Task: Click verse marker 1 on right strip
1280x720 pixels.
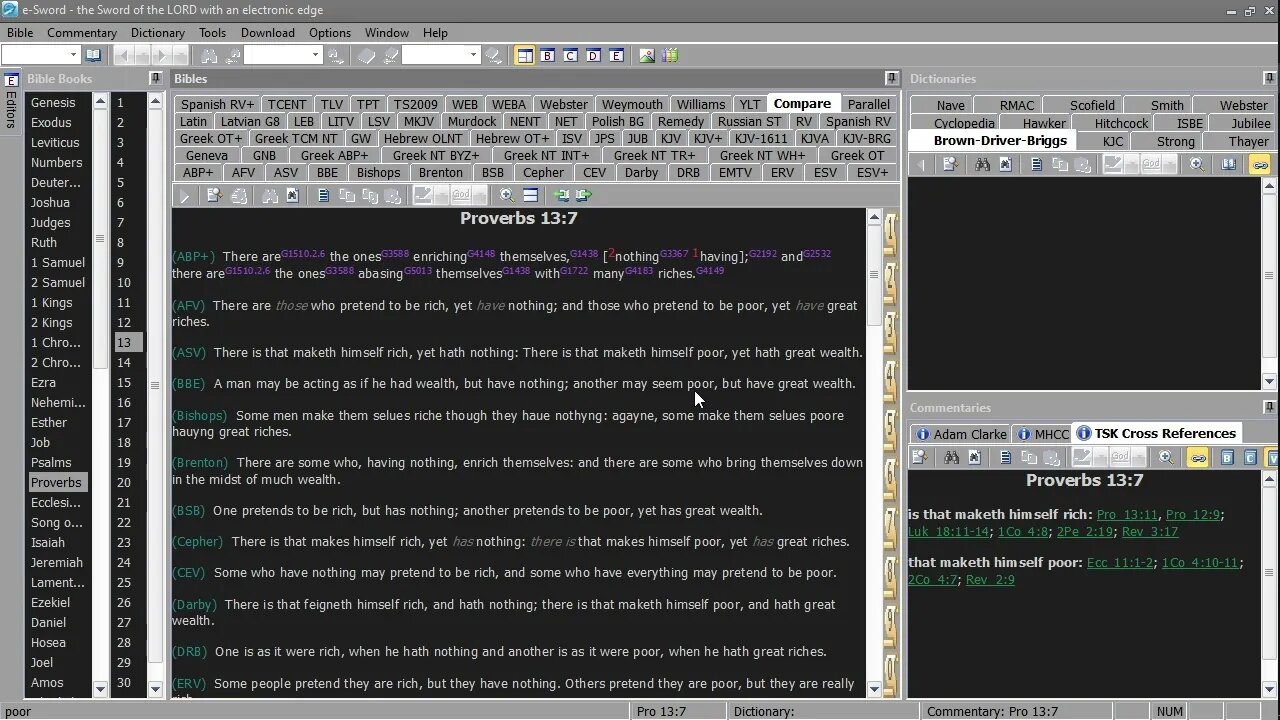Action: click(891, 232)
